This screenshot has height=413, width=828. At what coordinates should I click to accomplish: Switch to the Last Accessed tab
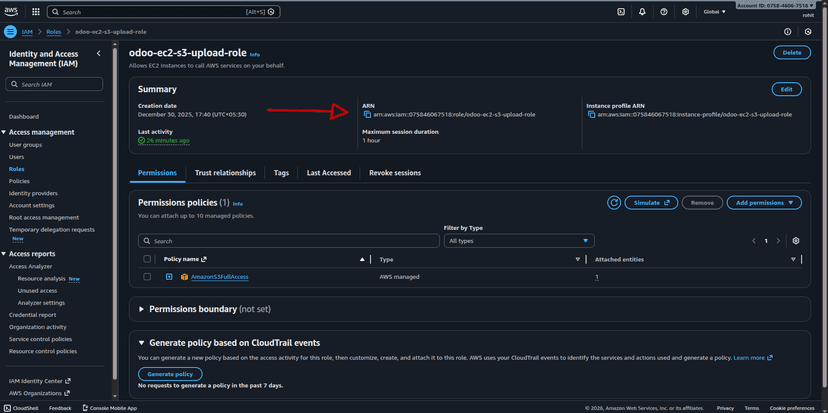[329, 173]
